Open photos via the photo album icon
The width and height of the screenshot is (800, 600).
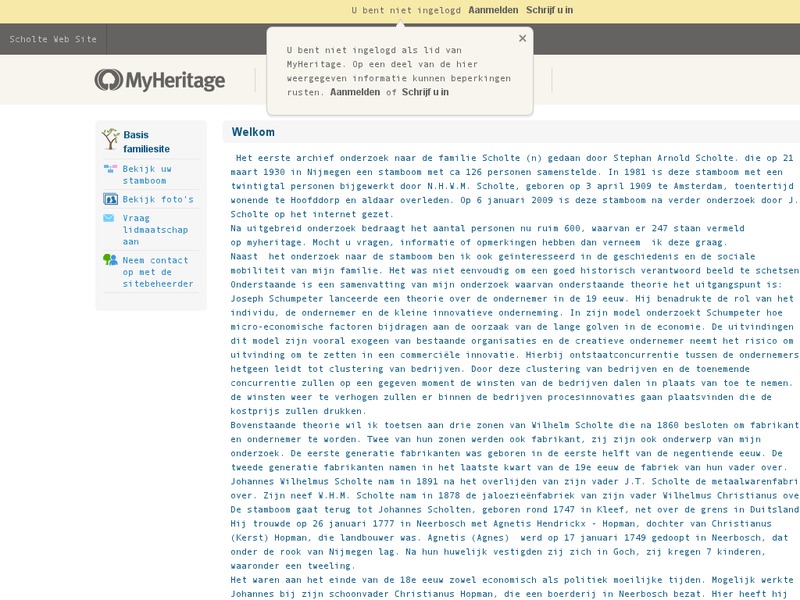(110, 198)
